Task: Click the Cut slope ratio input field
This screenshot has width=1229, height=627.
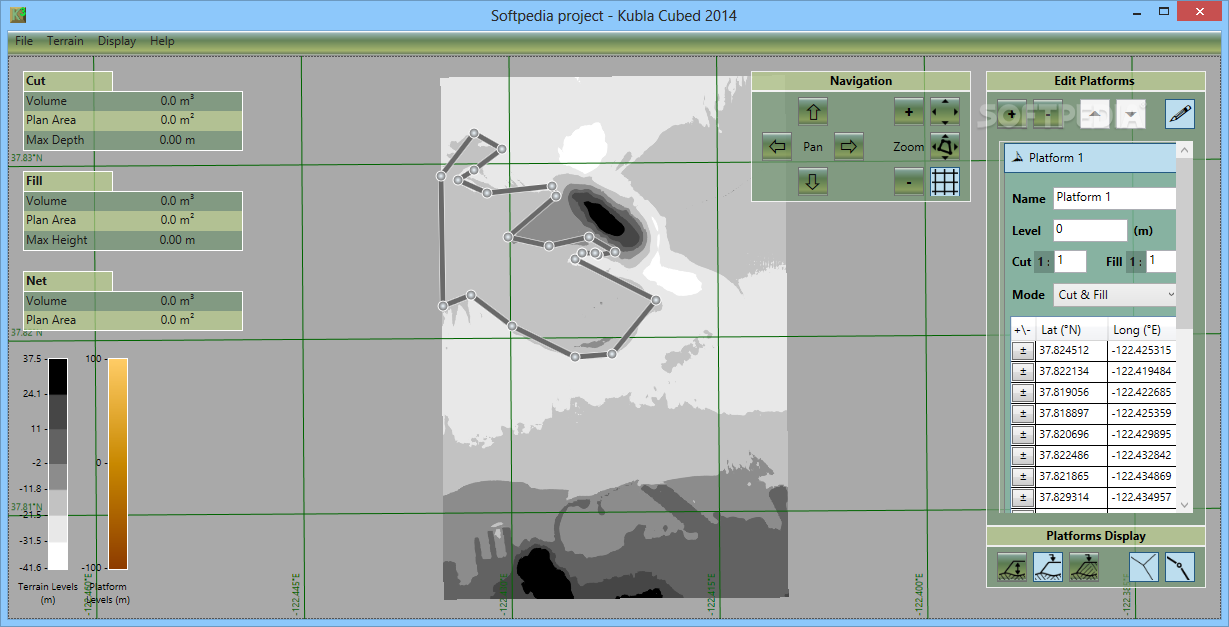Action: tap(1070, 261)
